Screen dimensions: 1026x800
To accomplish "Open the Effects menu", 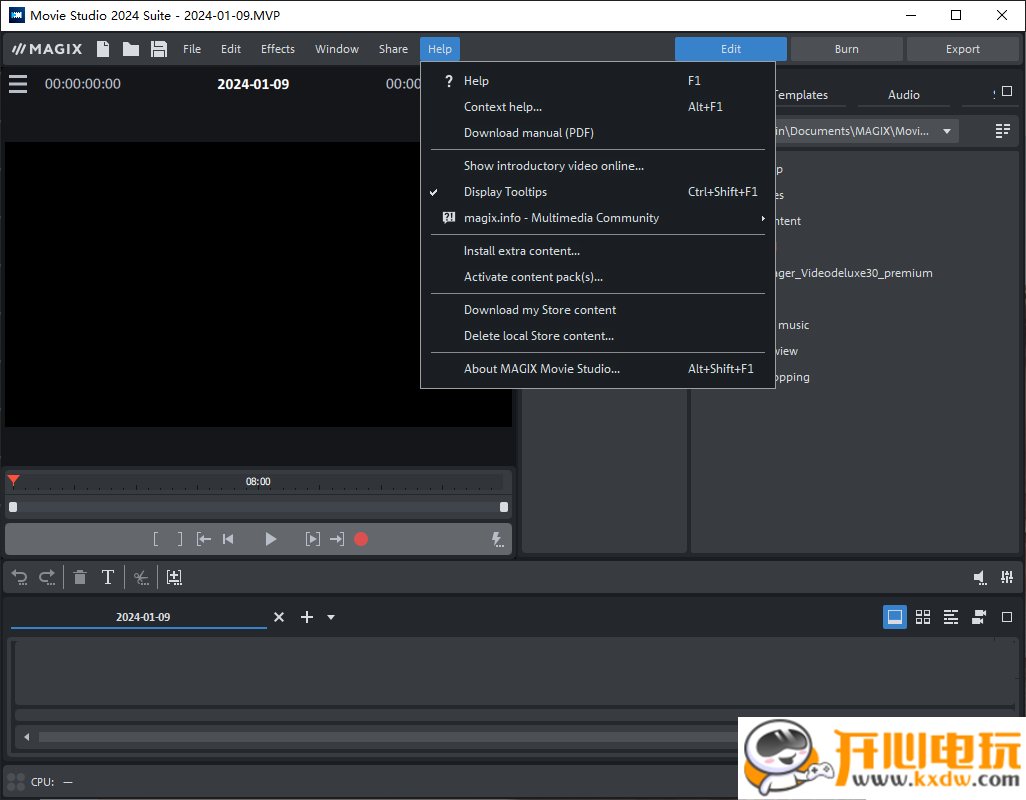I will click(x=277, y=49).
